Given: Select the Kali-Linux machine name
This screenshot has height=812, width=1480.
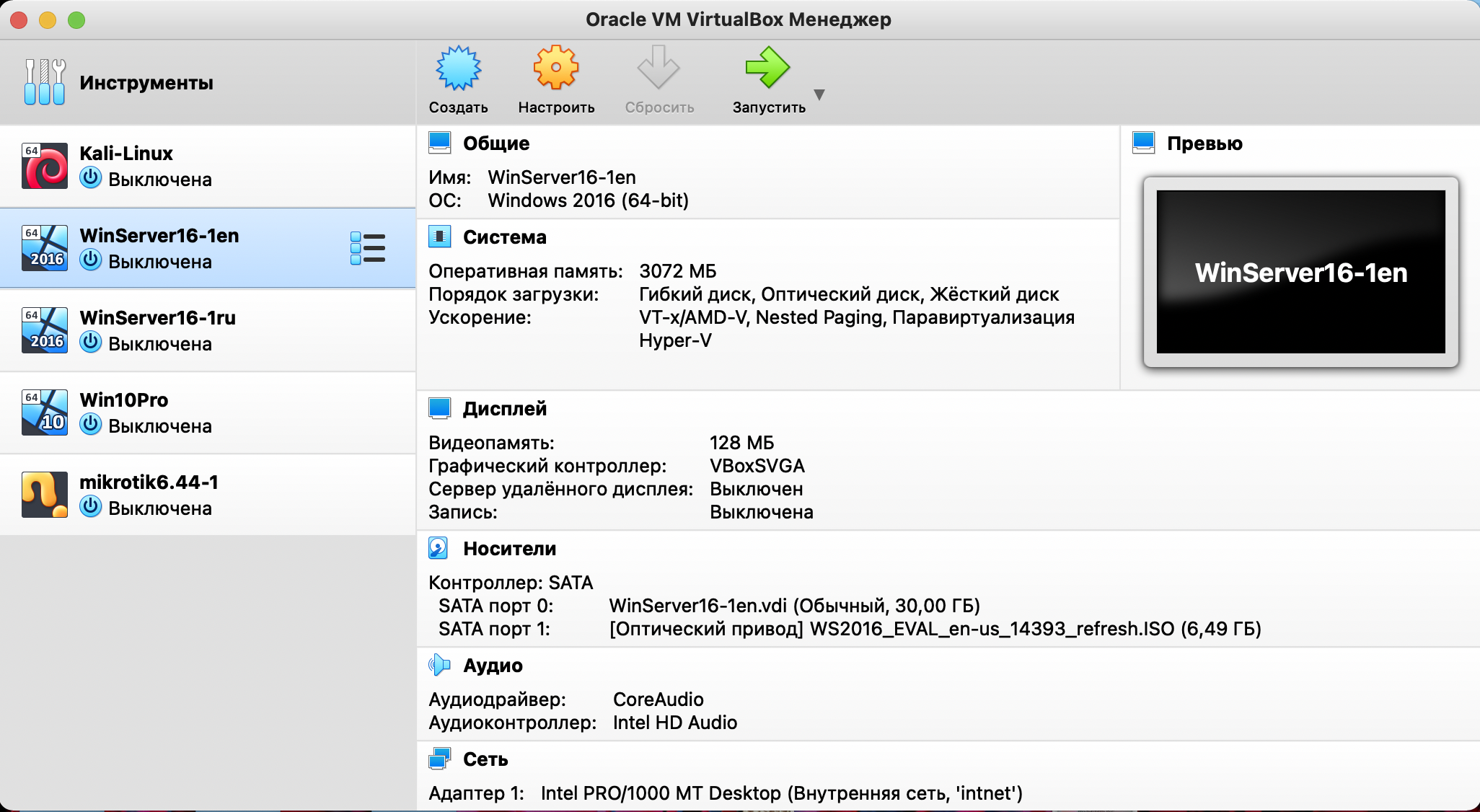Looking at the screenshot, I should 126,154.
